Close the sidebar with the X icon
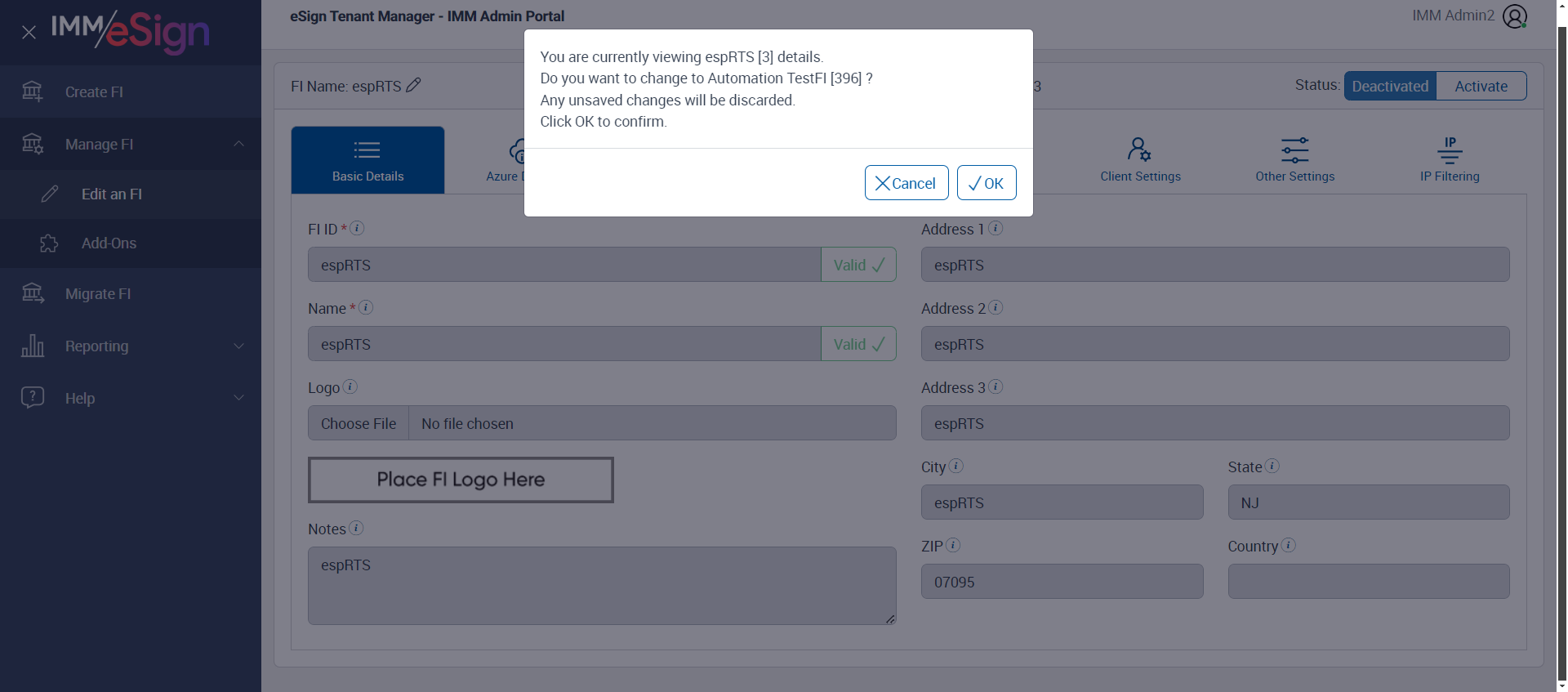The height and width of the screenshot is (692, 1568). click(29, 33)
